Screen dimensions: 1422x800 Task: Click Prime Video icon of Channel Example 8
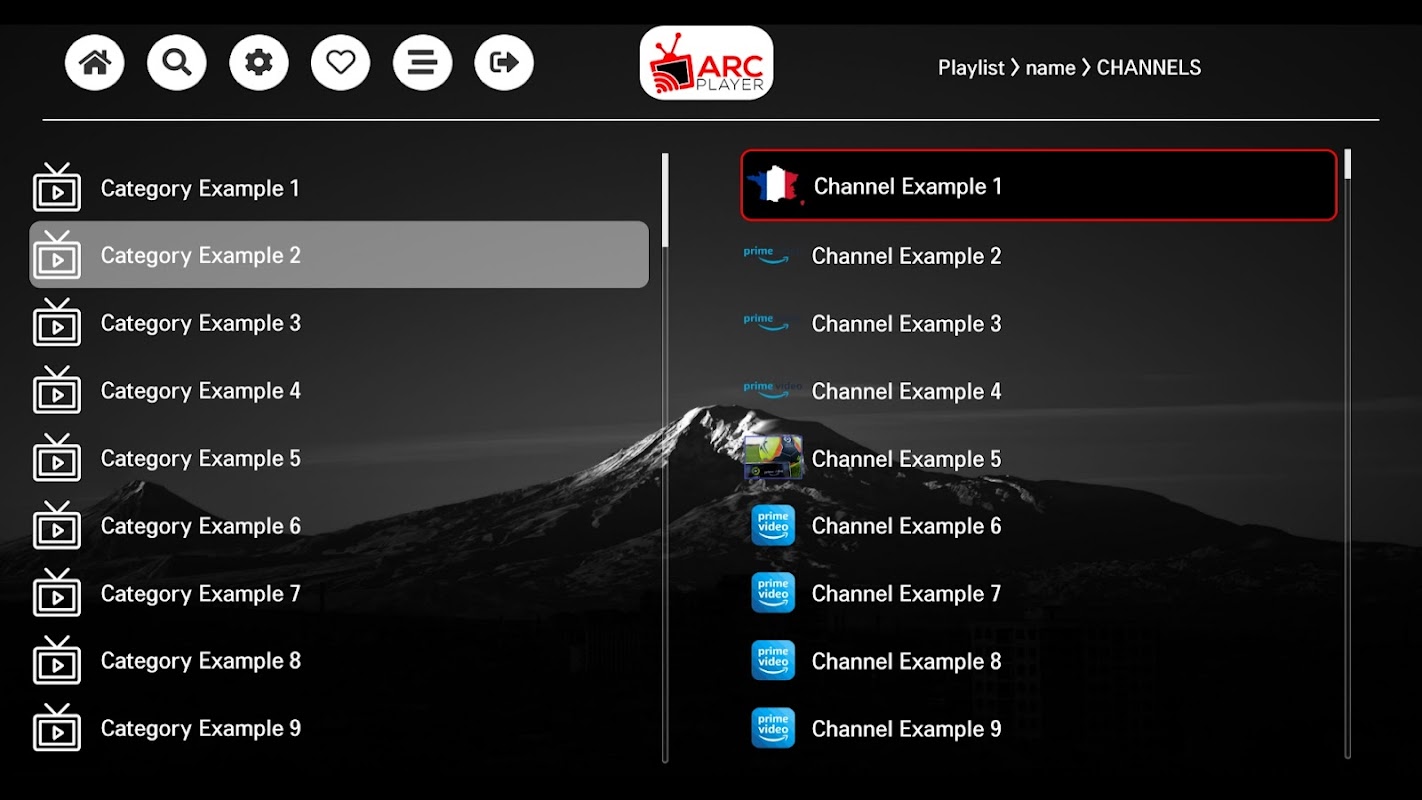point(773,660)
